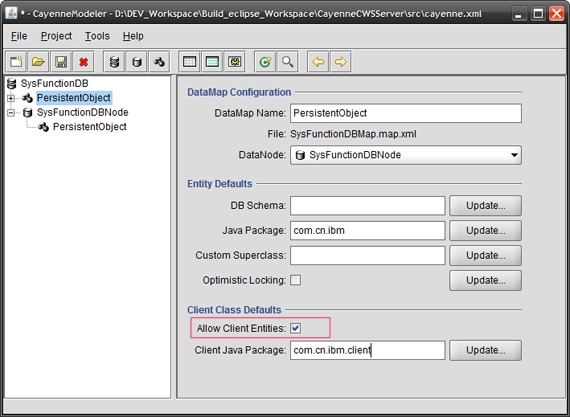This screenshot has width=570, height=417.
Task: Open a project using the folder icon
Action: tap(38, 62)
